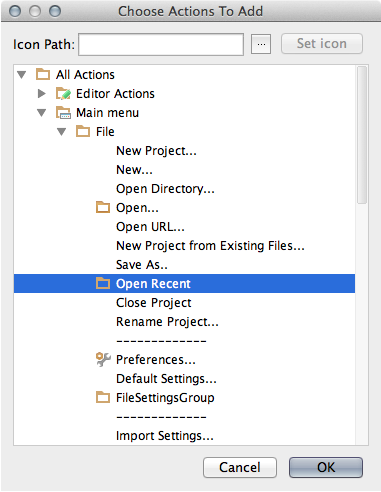The image size is (381, 492).
Task: Collapse the File group arrow
Action: (62, 132)
